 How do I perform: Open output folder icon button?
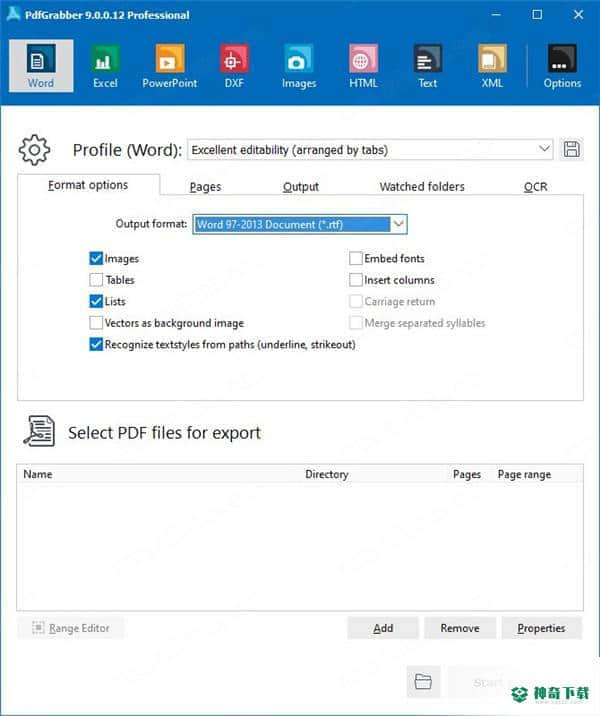coord(423,682)
